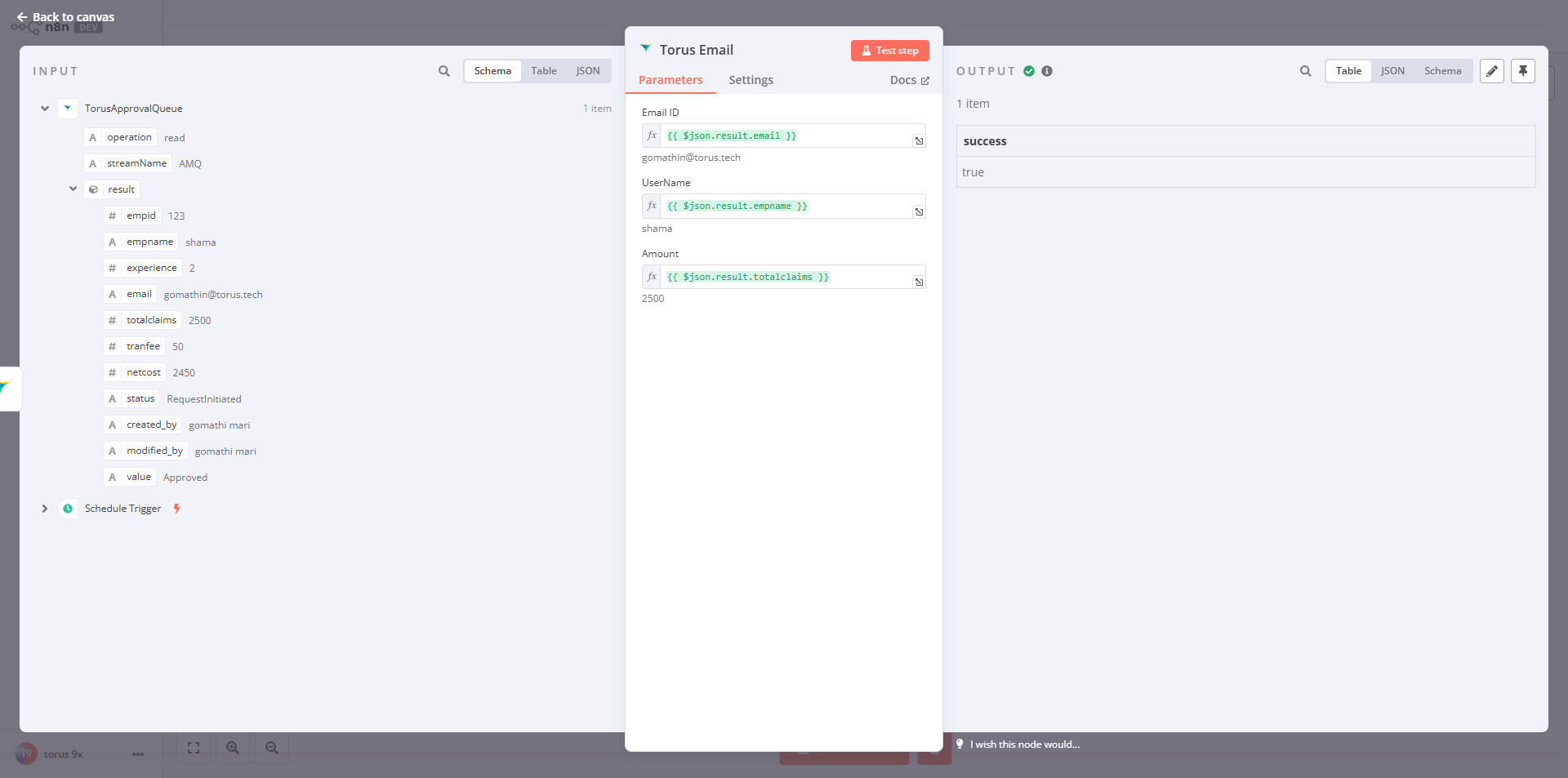Pin the output data with pin icon
The height and width of the screenshot is (778, 1568).
[1522, 71]
